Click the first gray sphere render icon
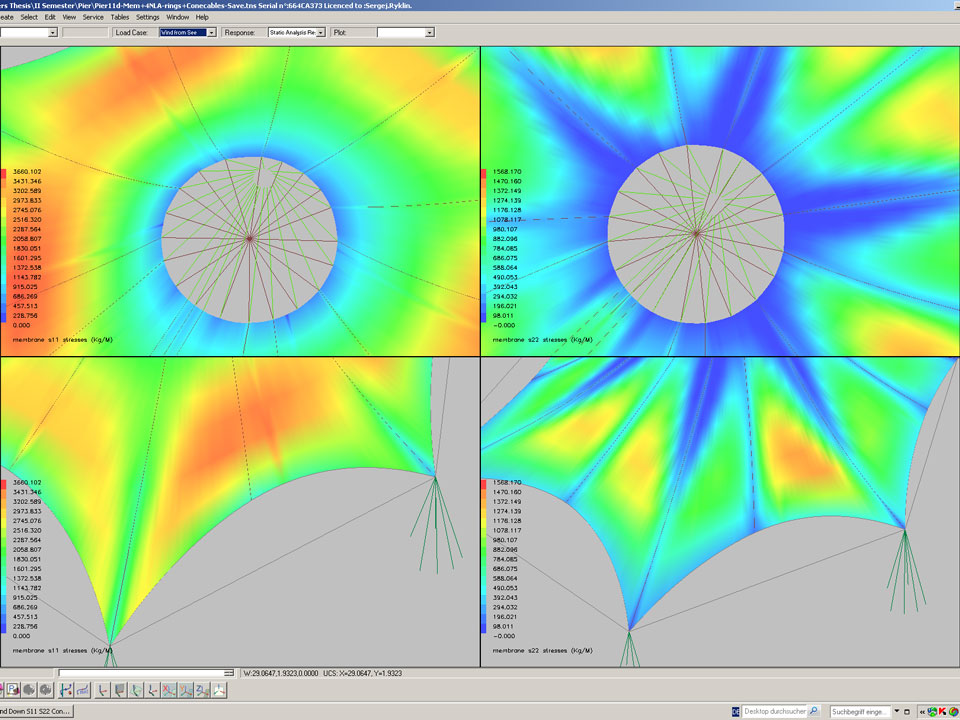 point(30,690)
